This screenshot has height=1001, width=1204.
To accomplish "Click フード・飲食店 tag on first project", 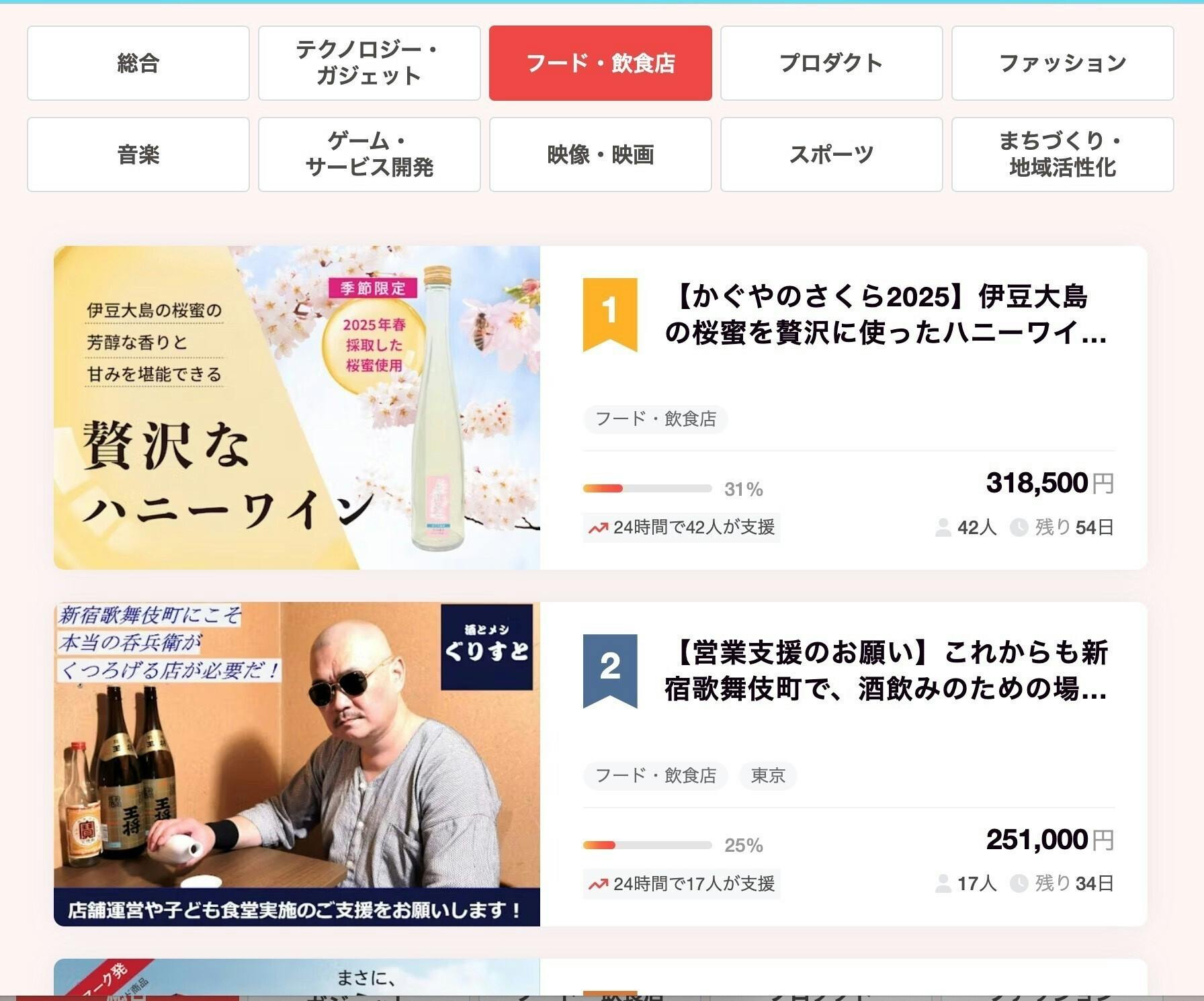I will (656, 419).
